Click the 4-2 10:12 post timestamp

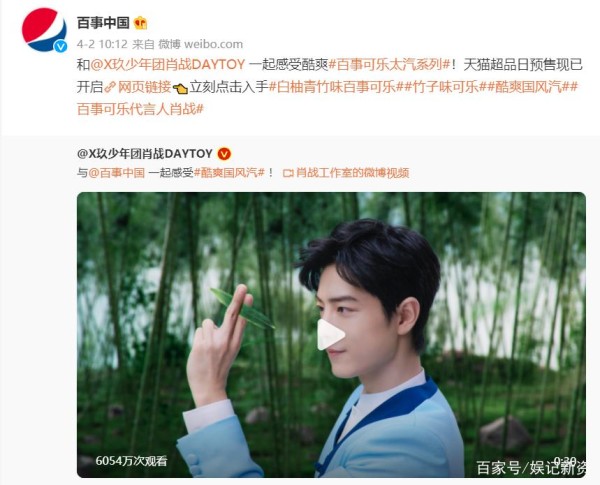102,44
